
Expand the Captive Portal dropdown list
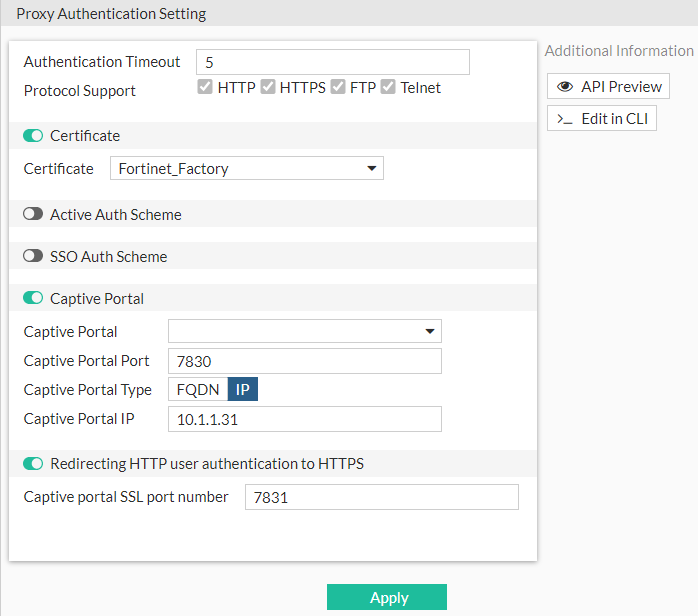pyautogui.click(x=304, y=332)
